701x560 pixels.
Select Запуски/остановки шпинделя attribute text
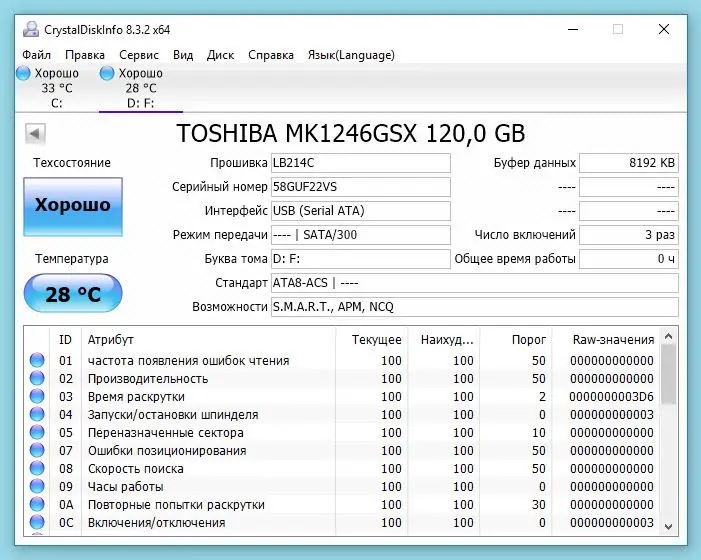(x=173, y=415)
